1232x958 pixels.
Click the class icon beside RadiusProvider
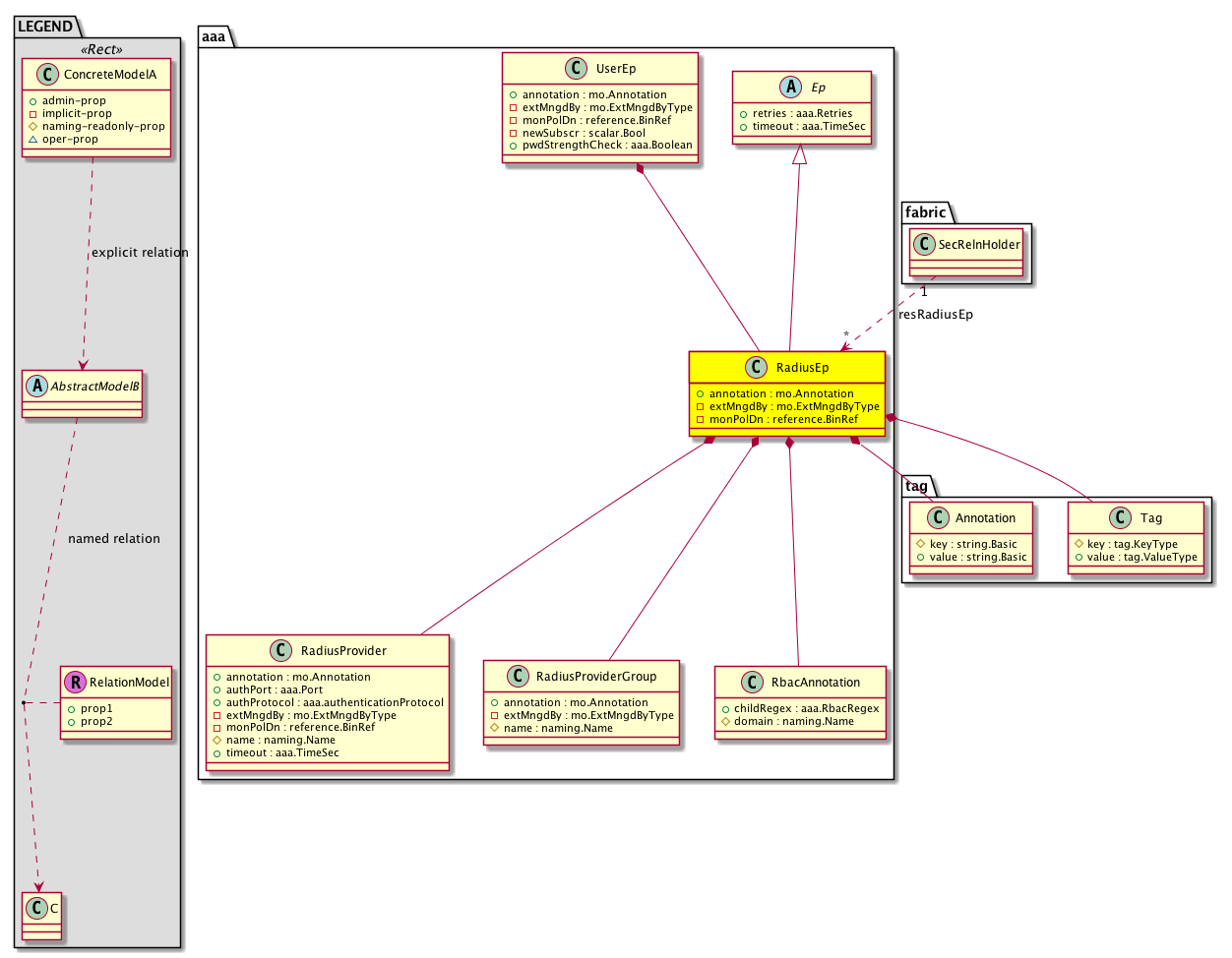click(x=281, y=651)
